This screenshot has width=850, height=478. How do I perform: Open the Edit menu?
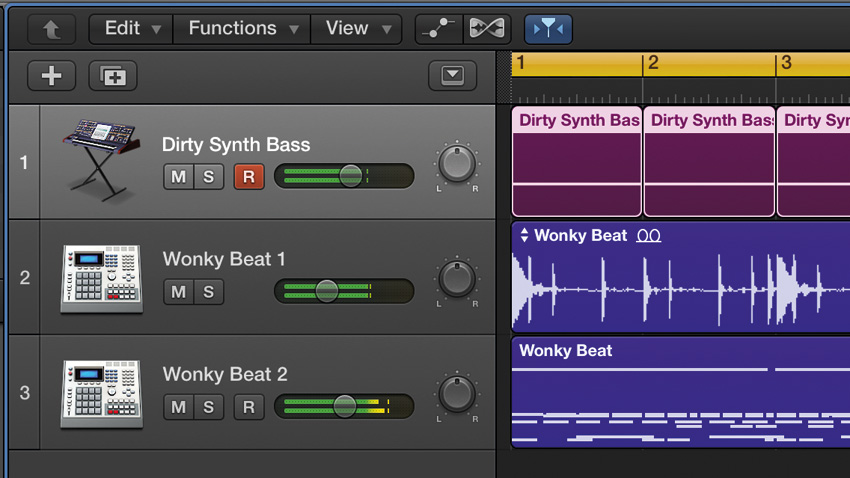(x=131, y=29)
